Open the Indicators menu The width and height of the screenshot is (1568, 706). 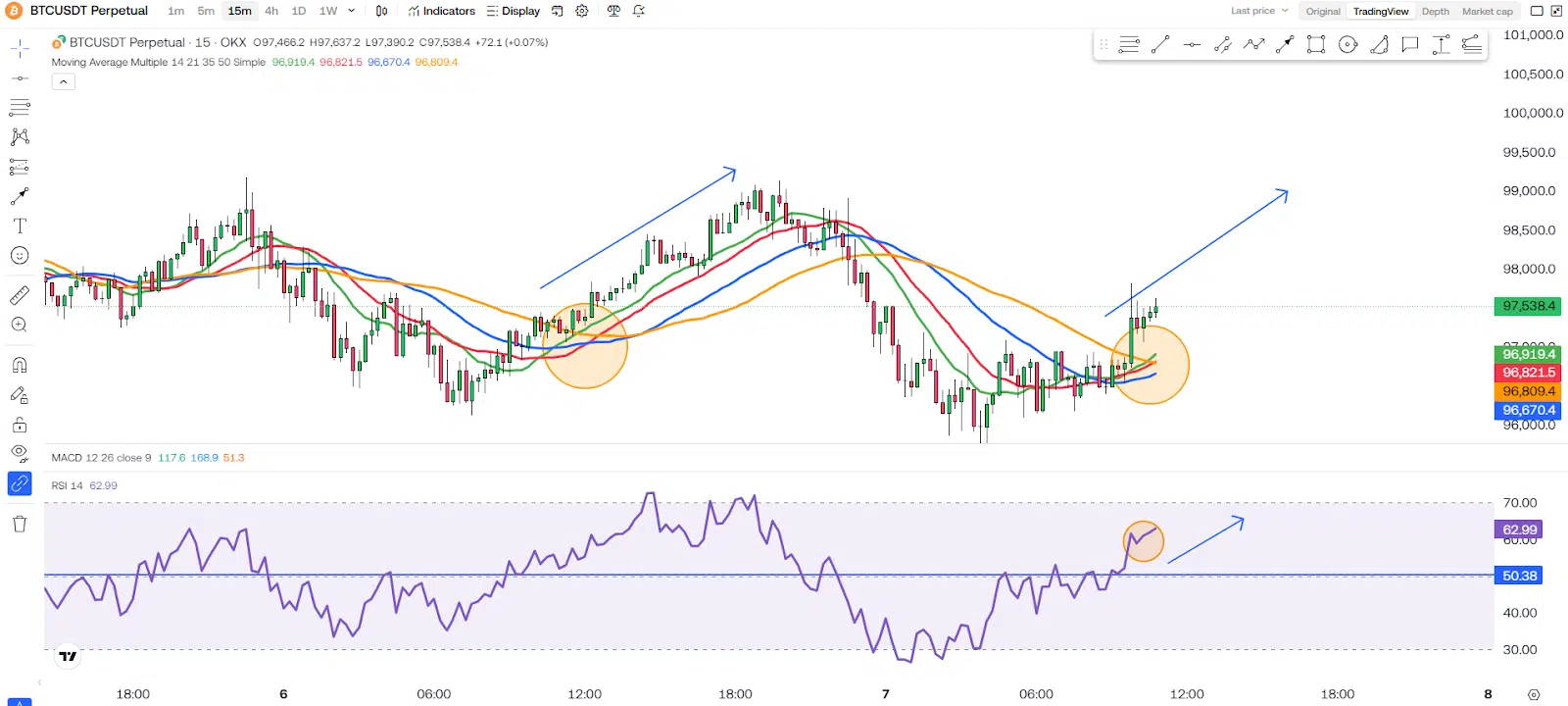[442, 11]
